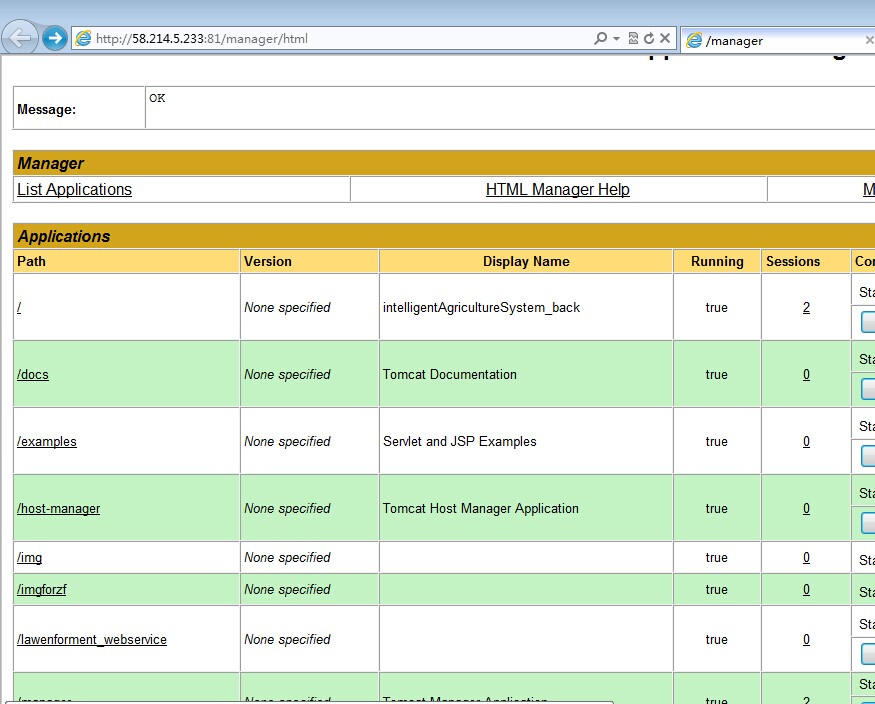Click the IE icon on the /manager tab
The height and width of the screenshot is (704, 875).
tap(694, 40)
